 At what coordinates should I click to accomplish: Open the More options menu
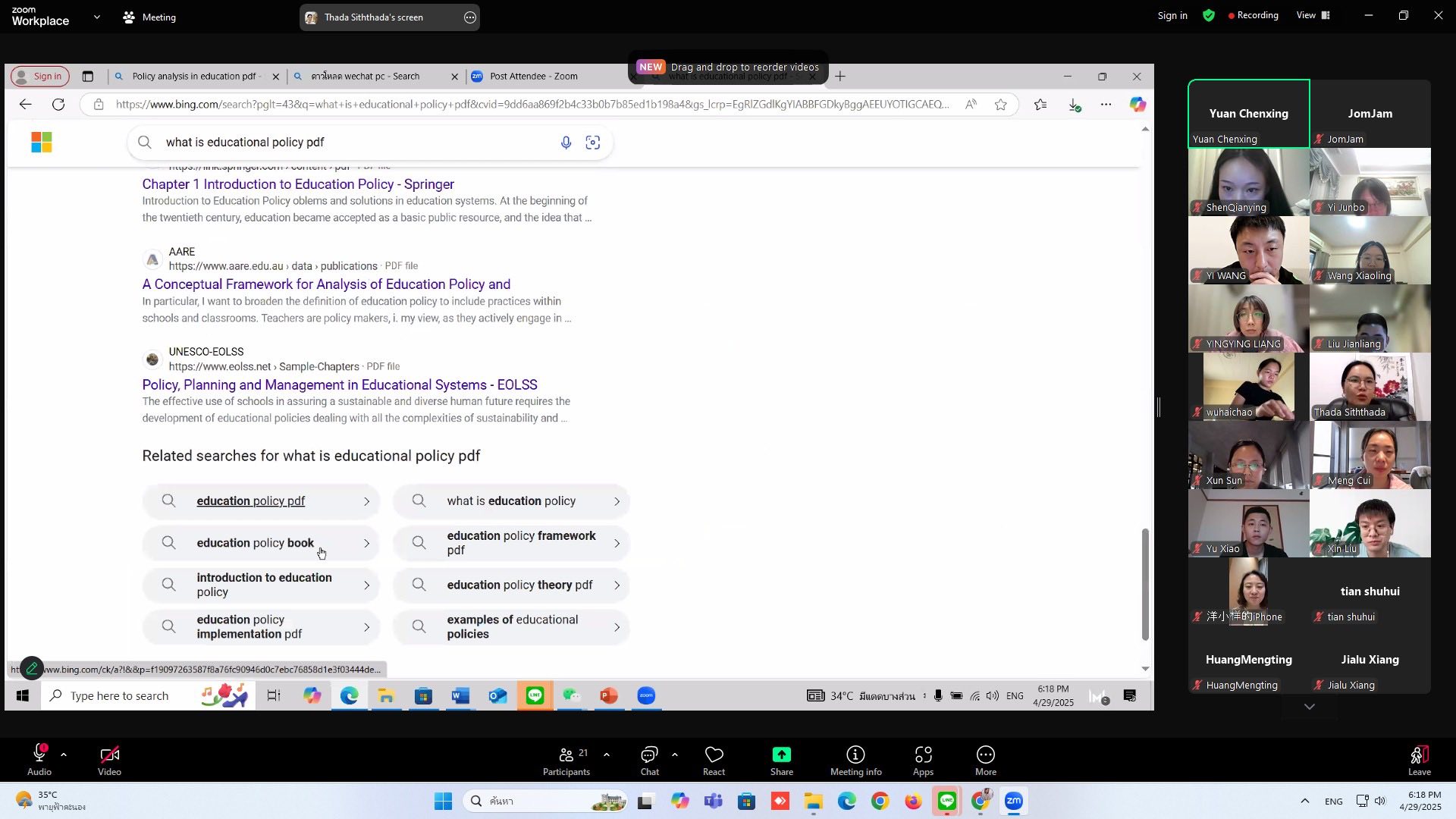[x=986, y=760]
